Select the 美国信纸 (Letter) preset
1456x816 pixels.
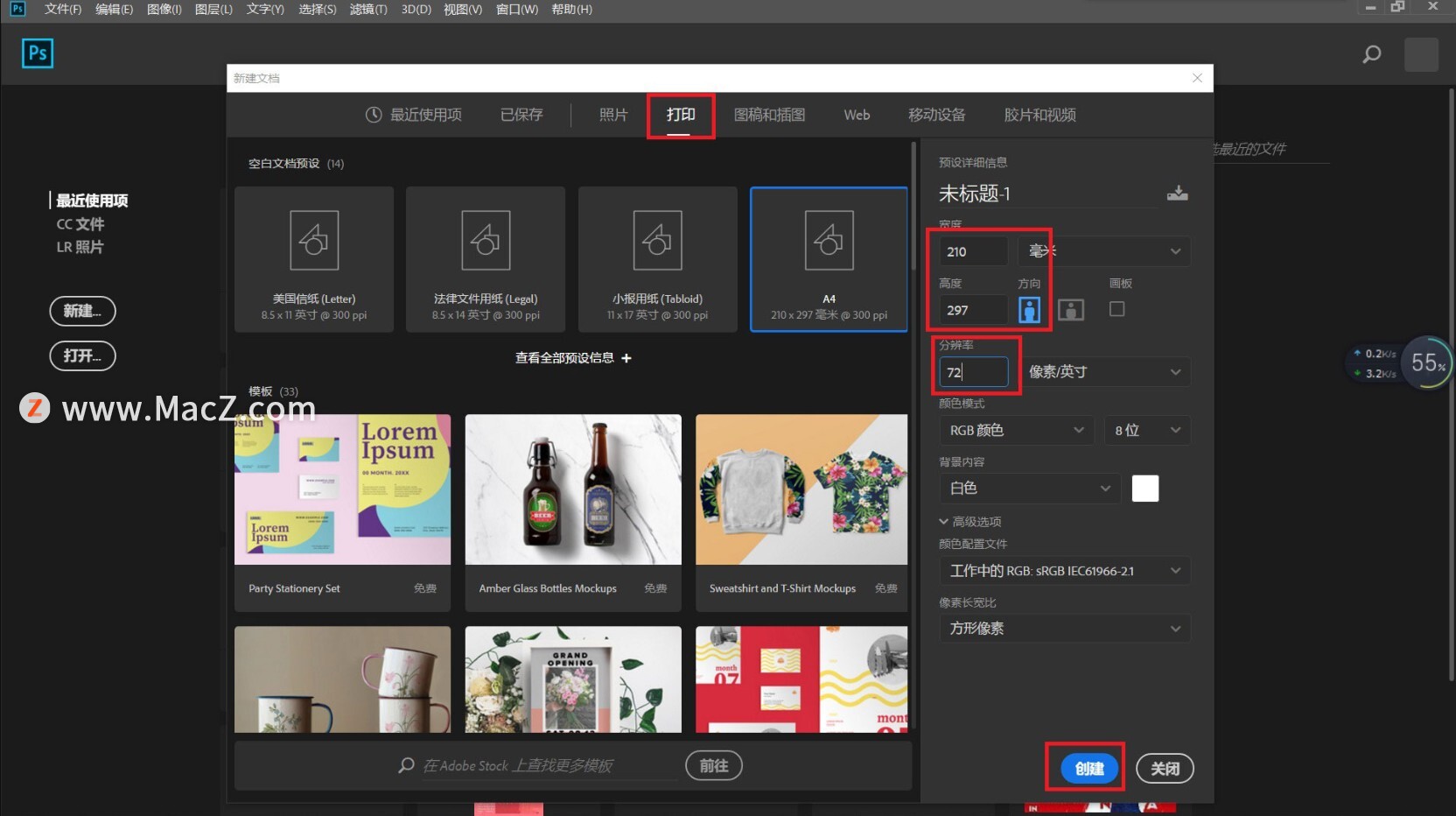pyautogui.click(x=314, y=259)
